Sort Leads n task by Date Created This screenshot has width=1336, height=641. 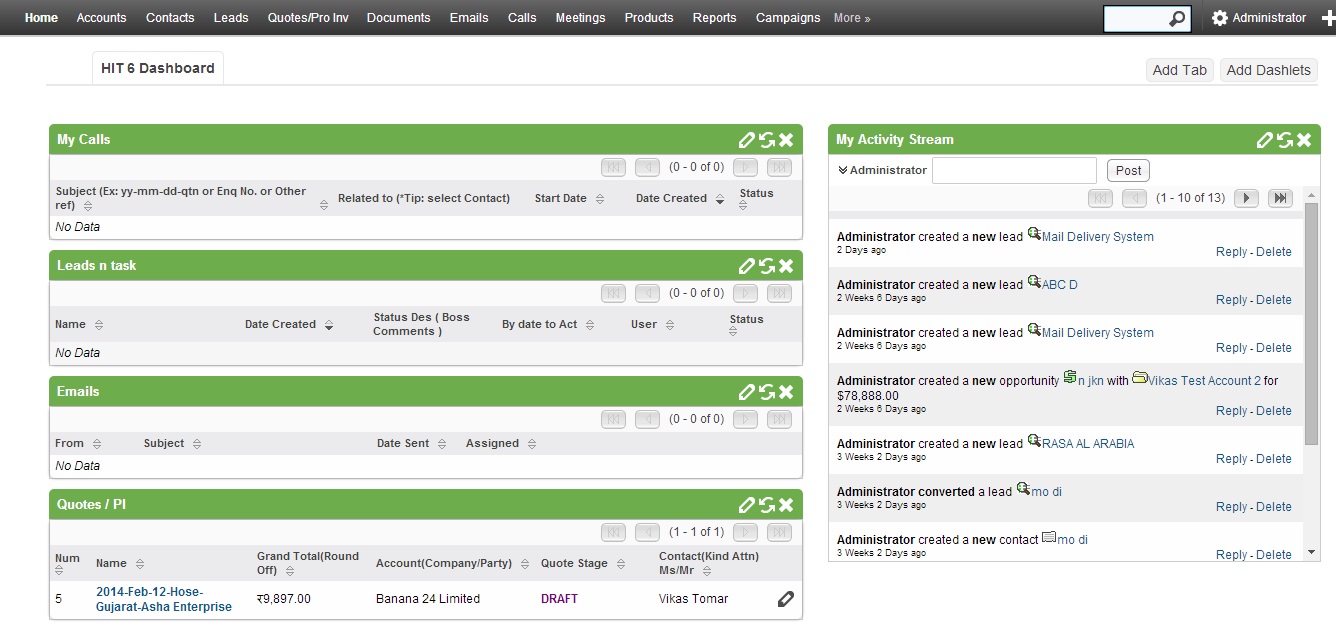pos(328,325)
